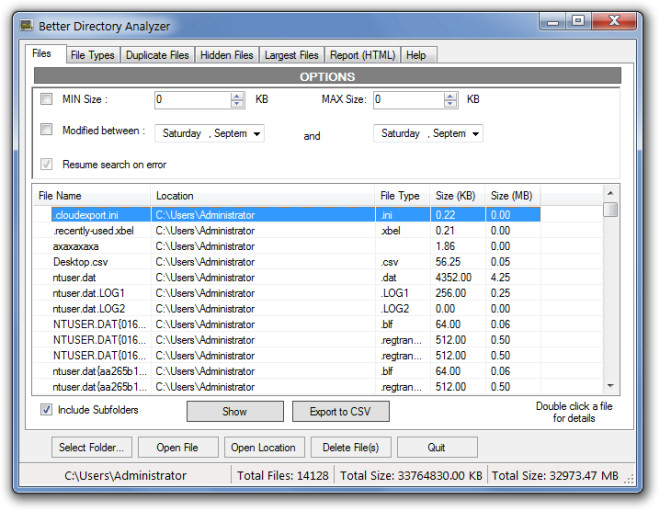This screenshot has width=660, height=511.
Task: Click the Quit button
Action: (x=437, y=447)
